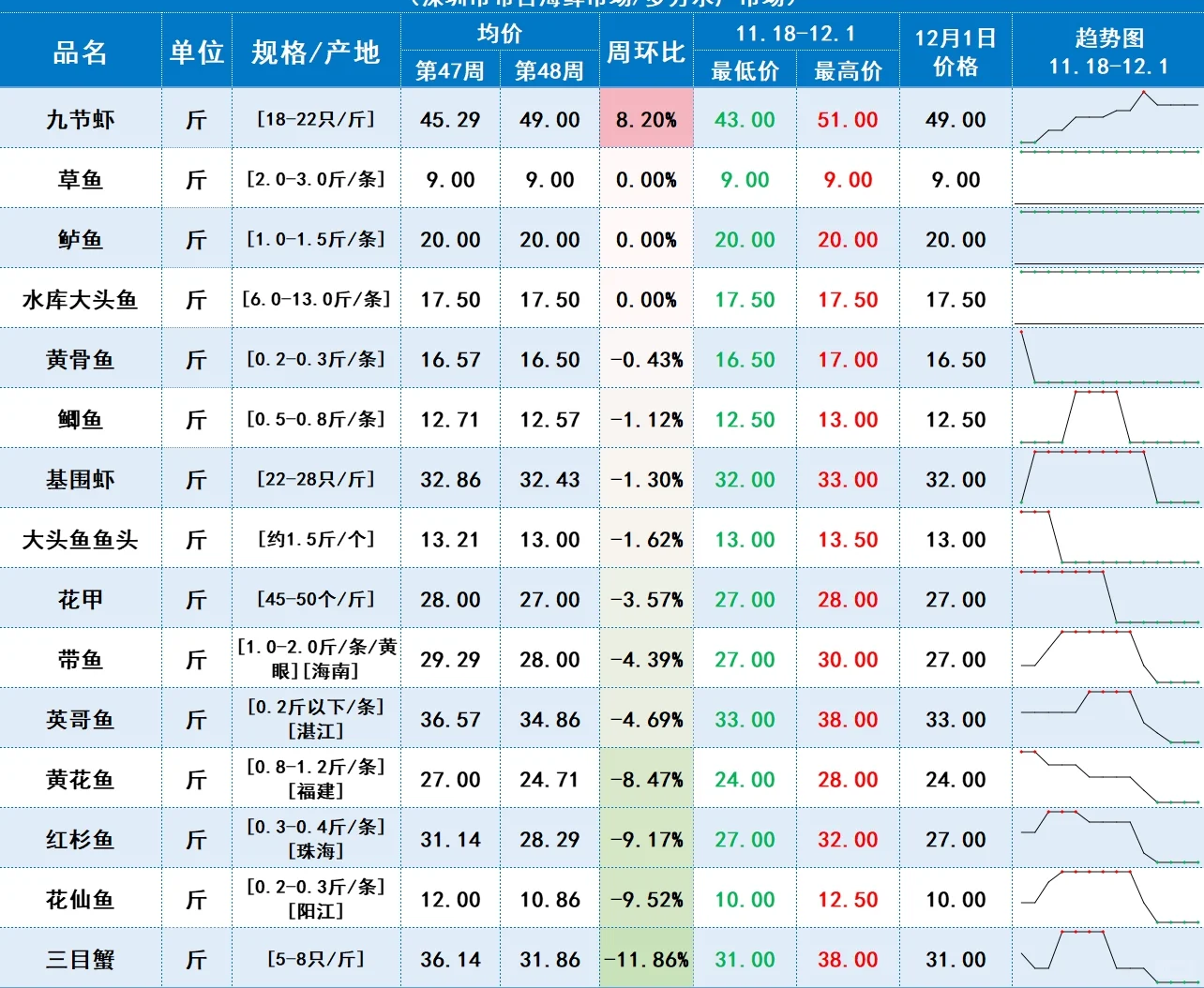Click the 12.50 highest price cell
The width and height of the screenshot is (1204, 988).
(x=848, y=900)
